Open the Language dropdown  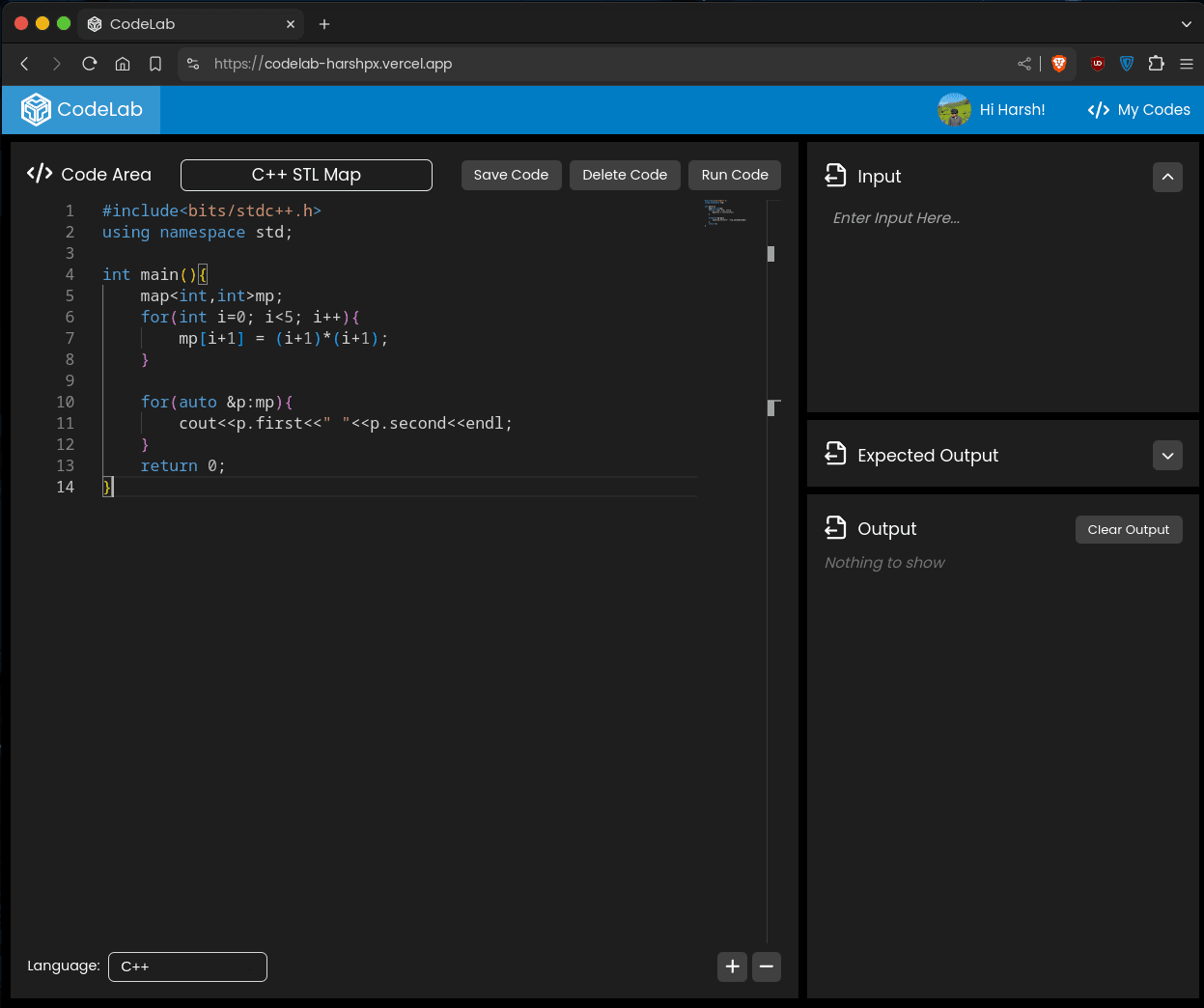(x=187, y=966)
